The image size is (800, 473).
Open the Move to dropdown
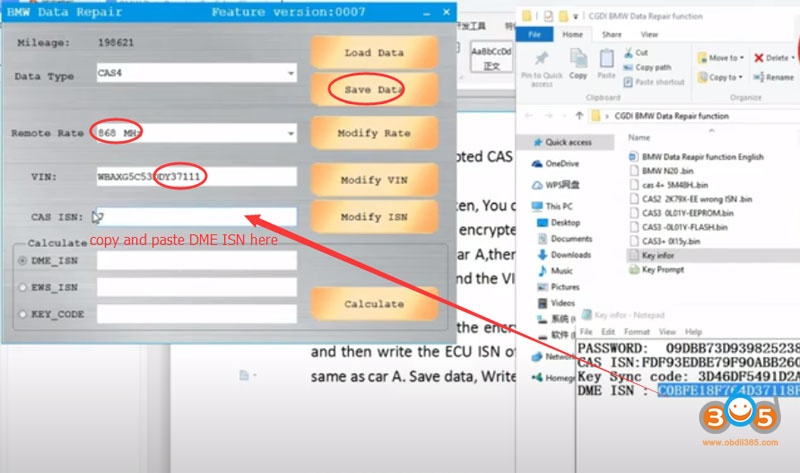721,58
